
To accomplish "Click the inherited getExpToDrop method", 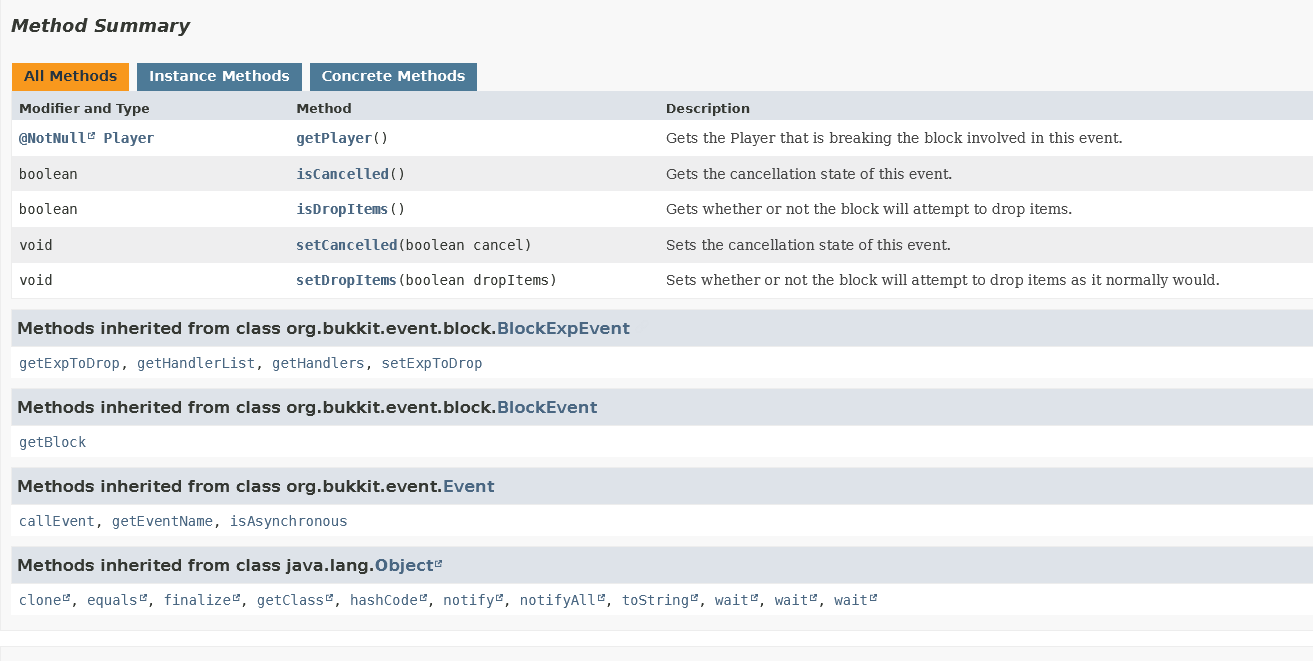I will [69, 363].
